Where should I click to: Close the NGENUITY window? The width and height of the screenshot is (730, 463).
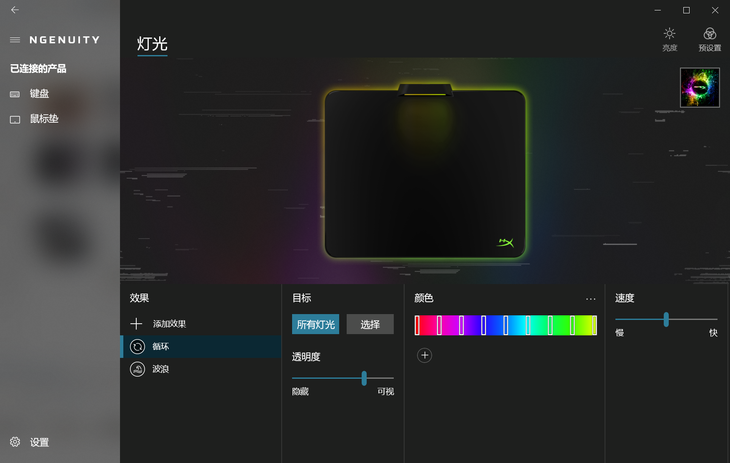click(x=715, y=10)
